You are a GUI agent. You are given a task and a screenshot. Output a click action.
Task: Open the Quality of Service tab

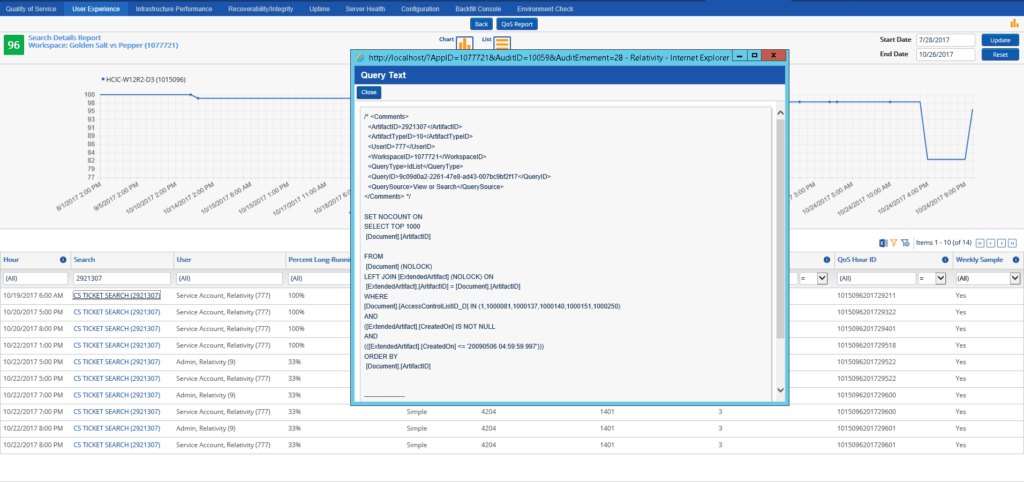pos(31,9)
